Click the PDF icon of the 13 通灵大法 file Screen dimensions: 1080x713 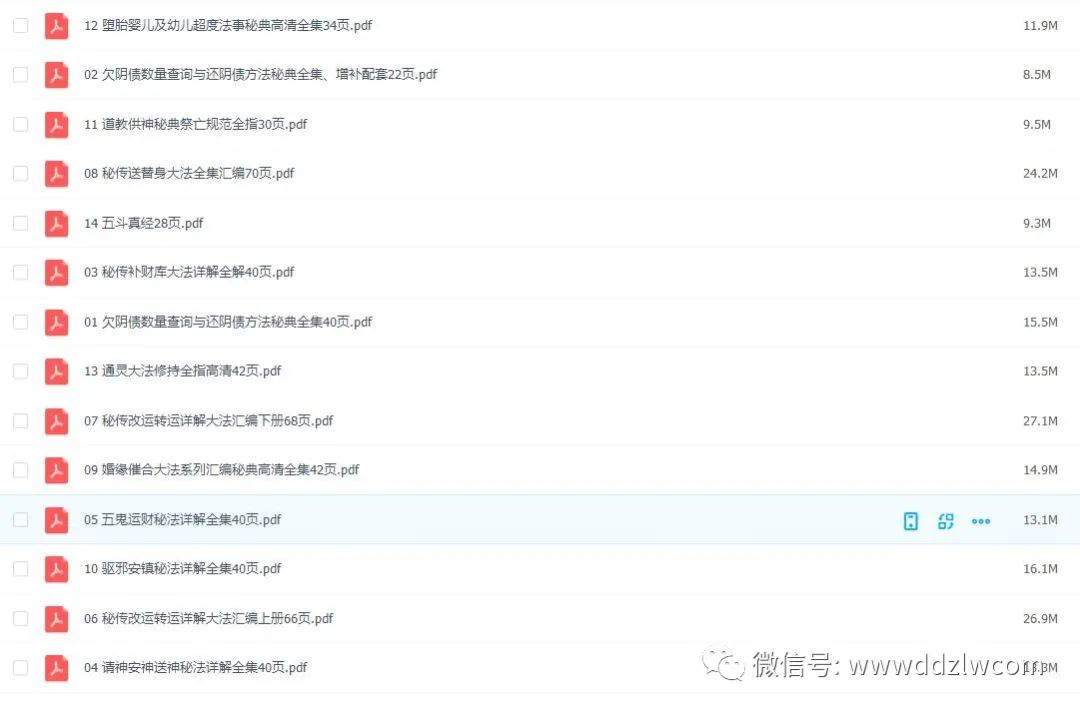[56, 371]
